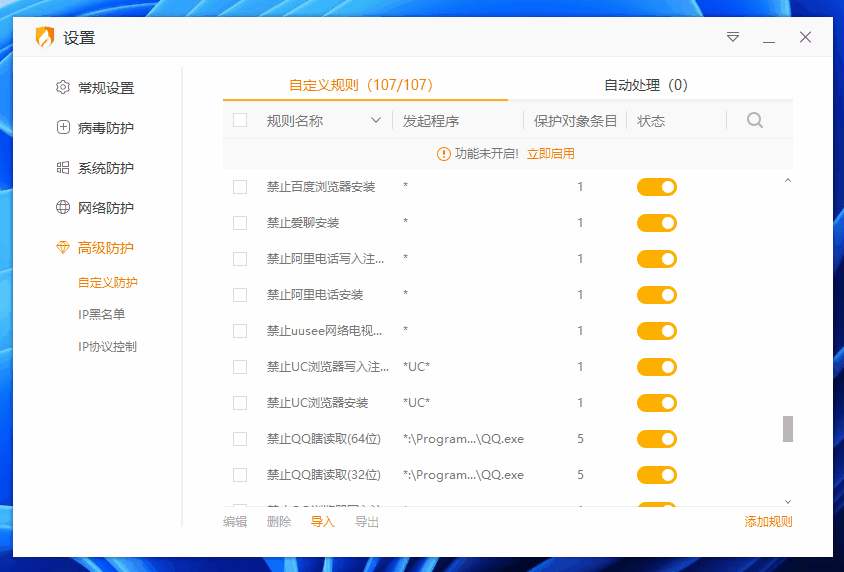This screenshot has height=572, width=844.
Task: Click the 状态 column header
Action: tap(651, 121)
